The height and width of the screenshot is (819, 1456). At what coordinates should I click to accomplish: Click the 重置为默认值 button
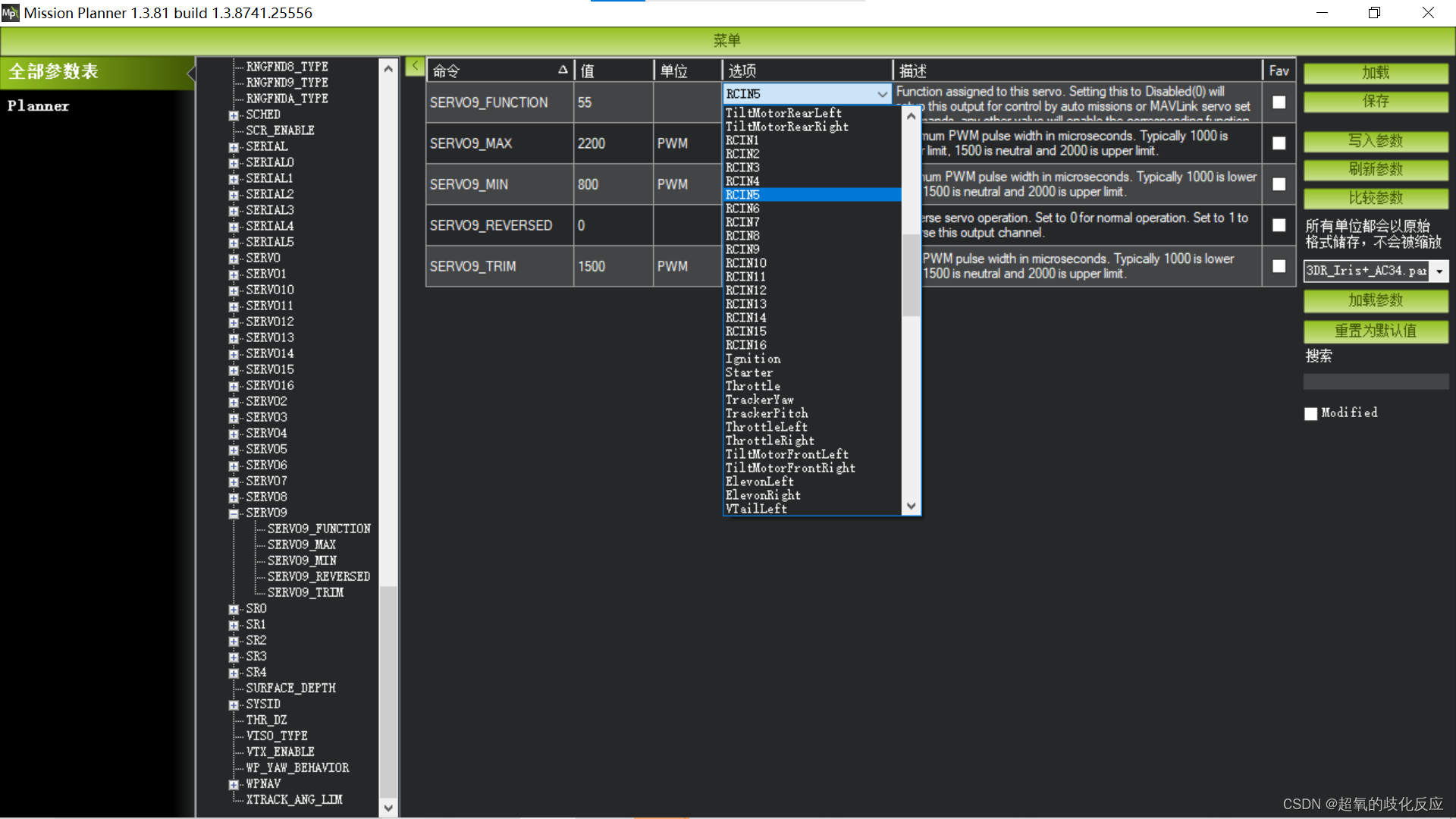pyautogui.click(x=1375, y=331)
